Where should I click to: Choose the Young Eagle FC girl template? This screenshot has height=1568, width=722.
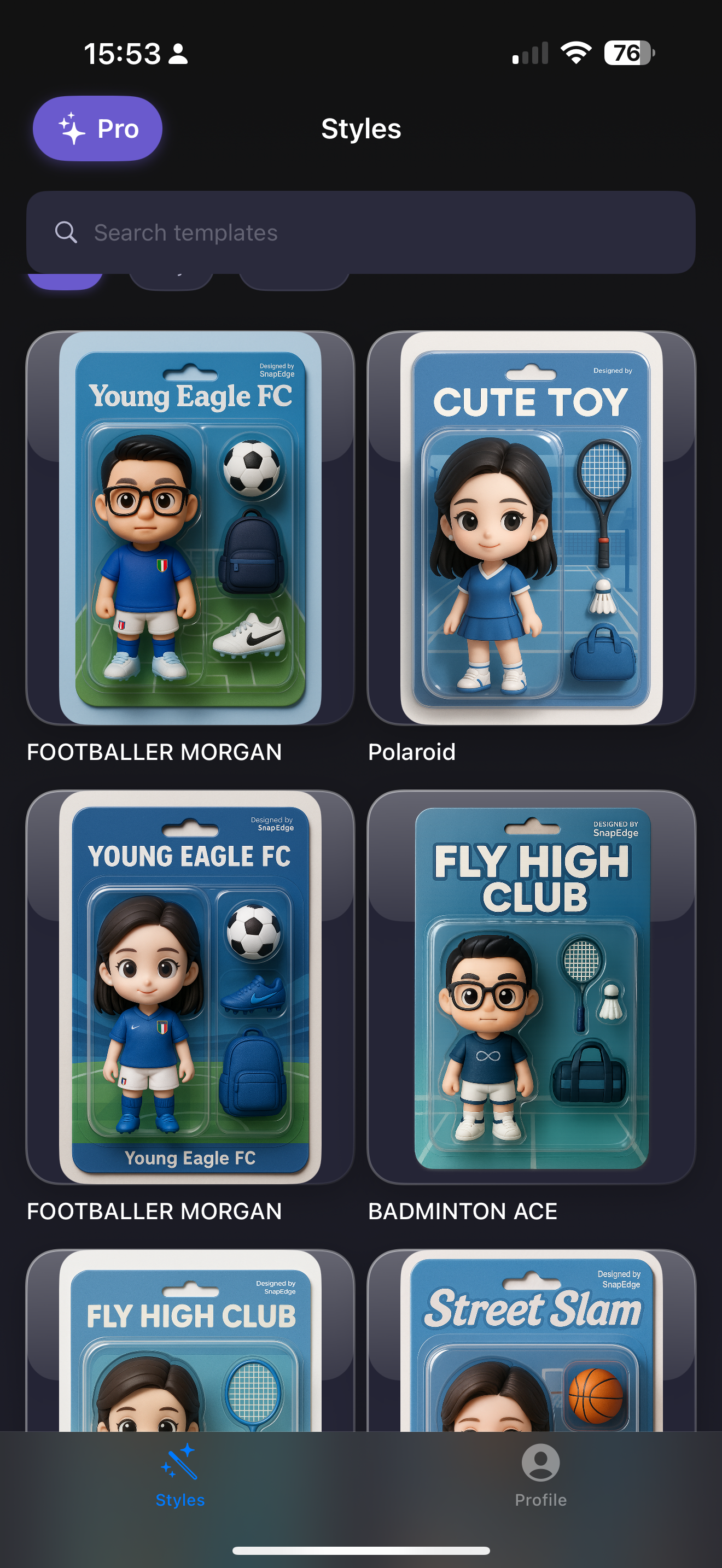190,987
